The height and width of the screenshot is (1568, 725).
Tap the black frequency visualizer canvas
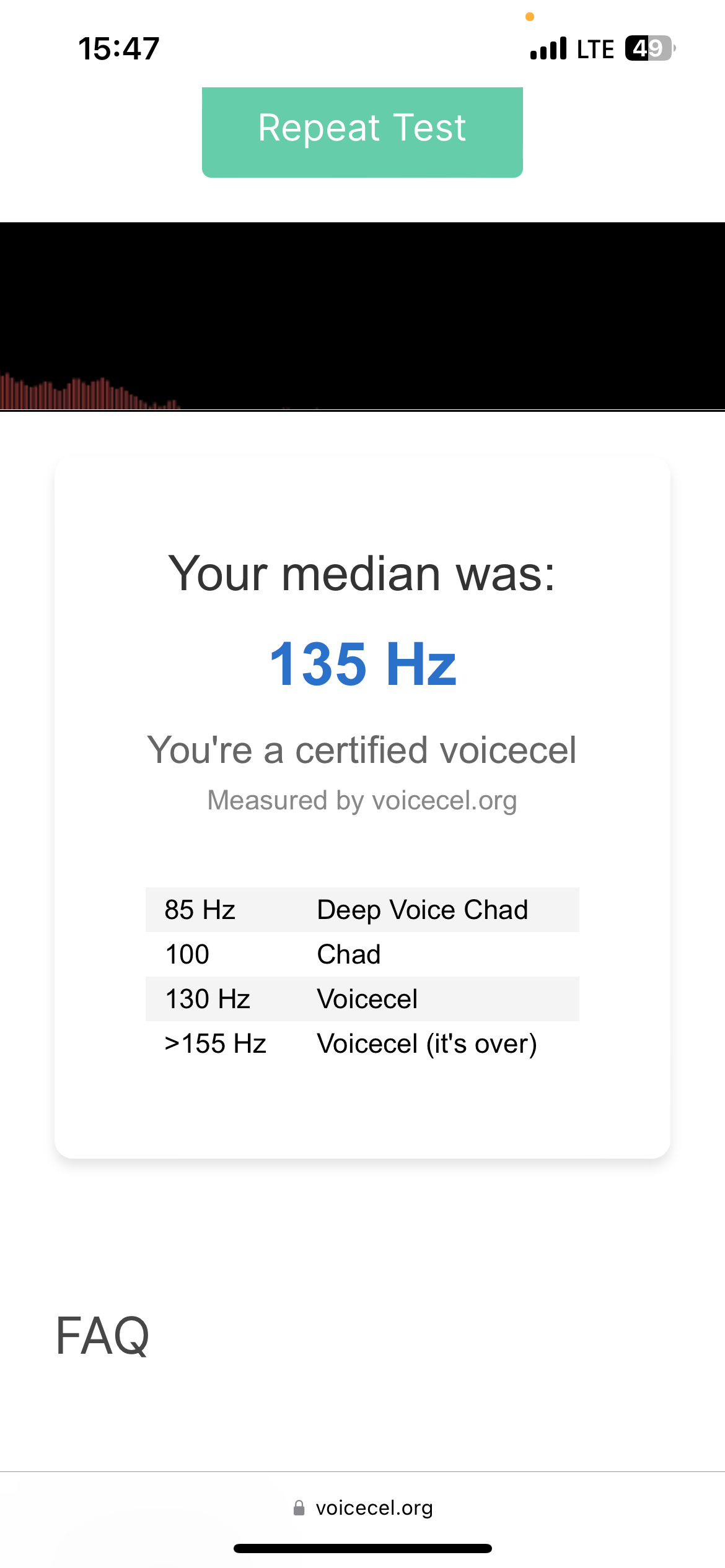362,316
